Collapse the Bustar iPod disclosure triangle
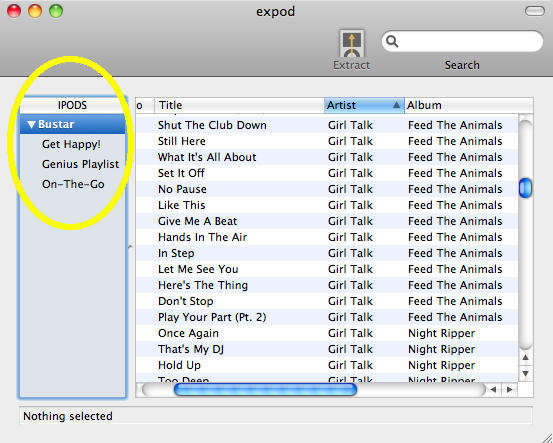This screenshot has height=443, width=553. (31, 125)
